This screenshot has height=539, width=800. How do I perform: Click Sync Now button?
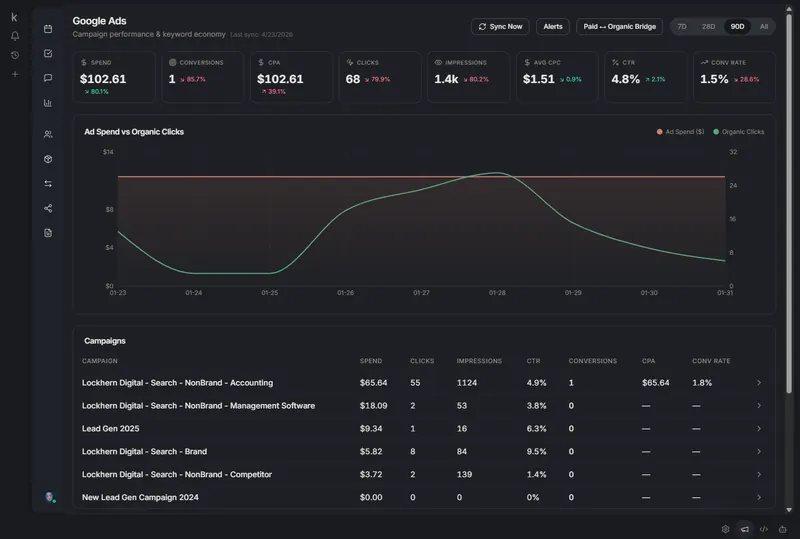point(500,27)
